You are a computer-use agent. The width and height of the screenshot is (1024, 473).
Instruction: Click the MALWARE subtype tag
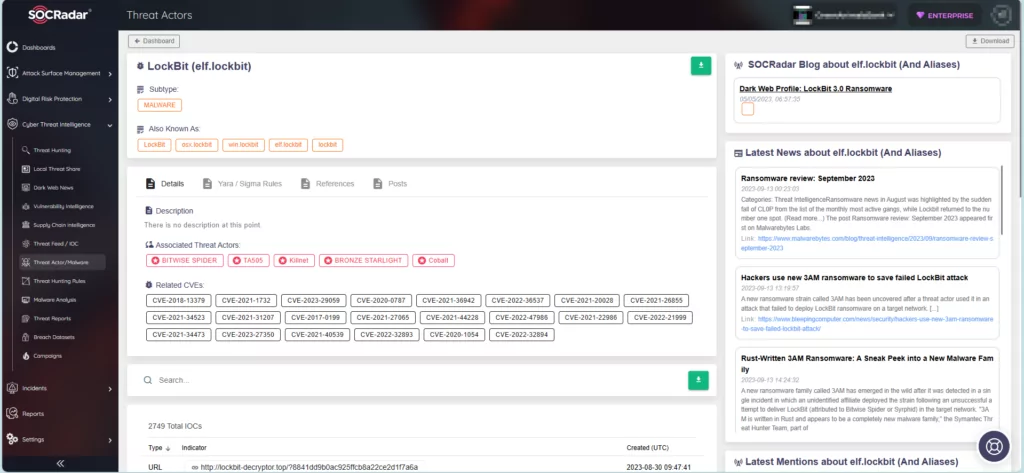(x=159, y=105)
